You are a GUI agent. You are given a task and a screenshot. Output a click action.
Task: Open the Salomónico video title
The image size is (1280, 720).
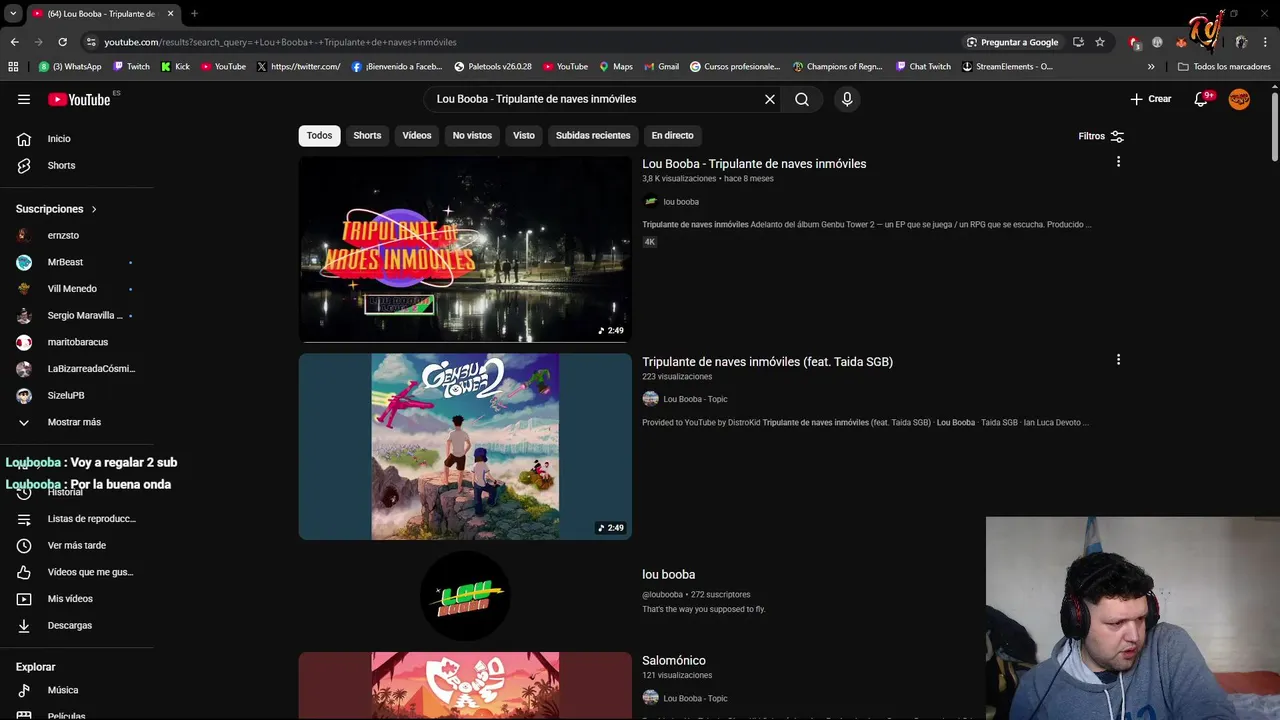pyautogui.click(x=674, y=661)
